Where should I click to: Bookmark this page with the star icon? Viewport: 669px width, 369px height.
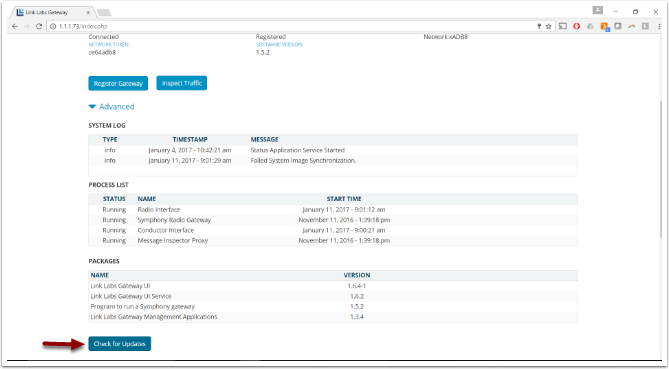coord(549,26)
